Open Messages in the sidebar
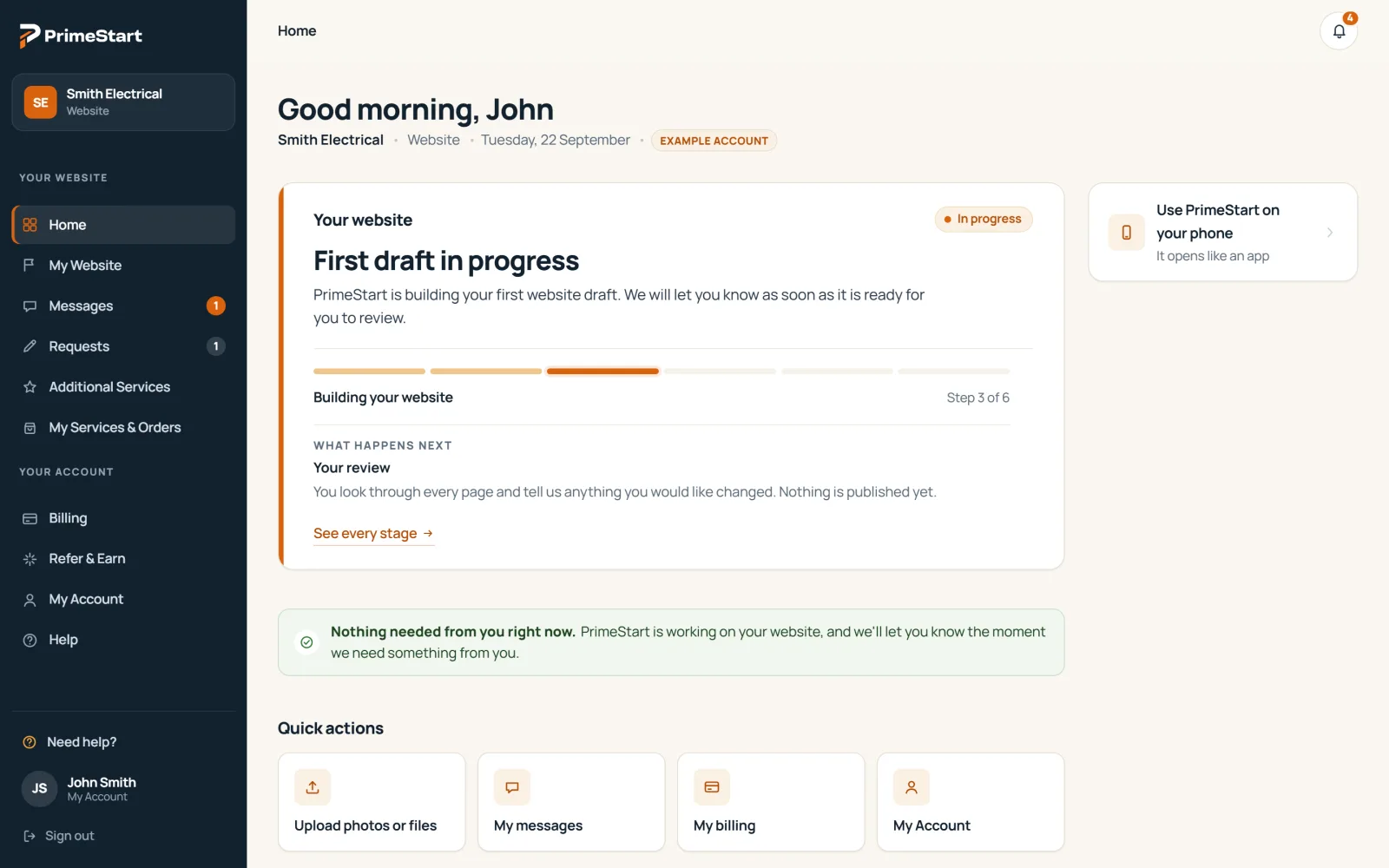 pos(123,306)
